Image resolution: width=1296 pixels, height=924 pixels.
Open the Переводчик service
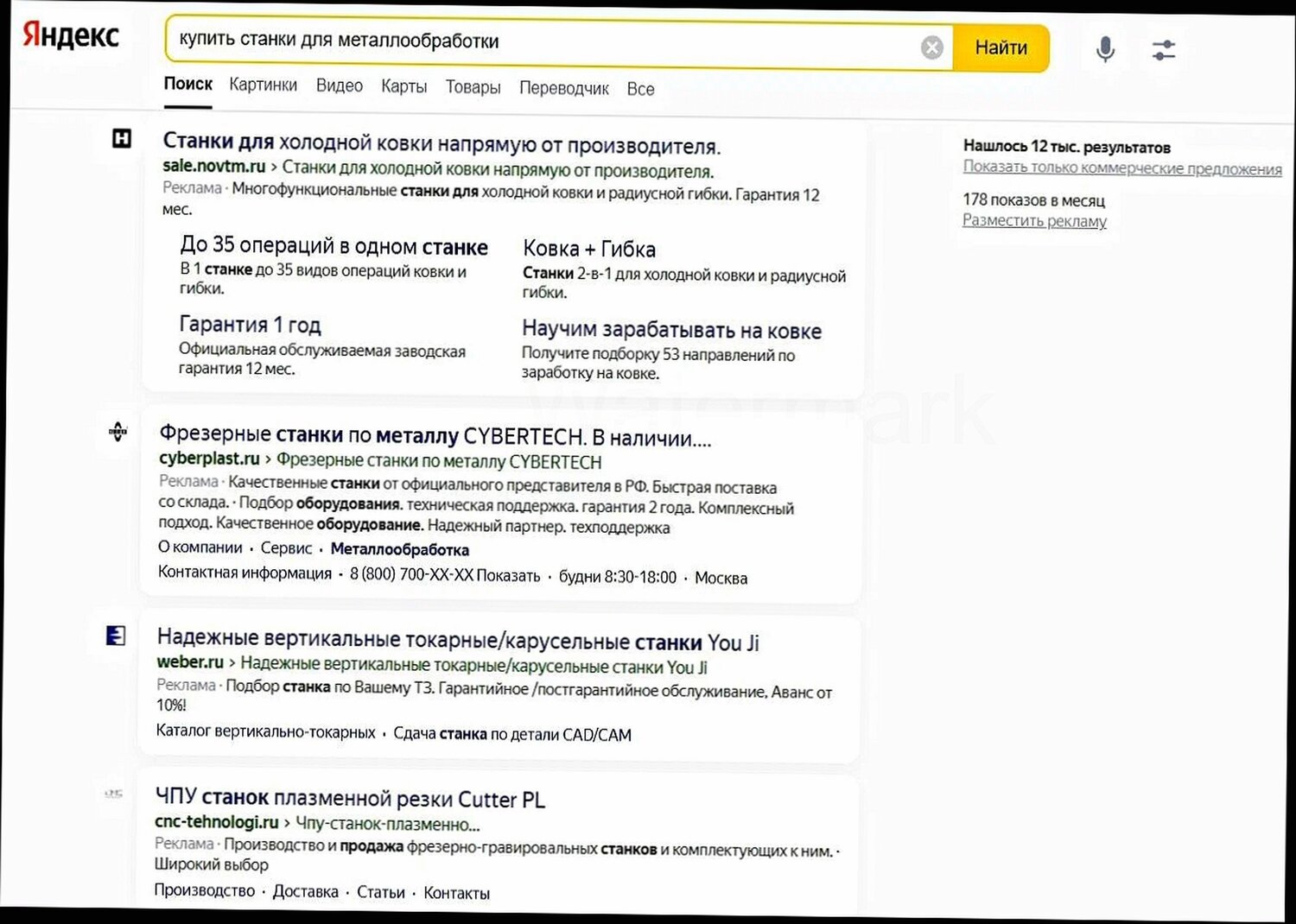pos(563,89)
